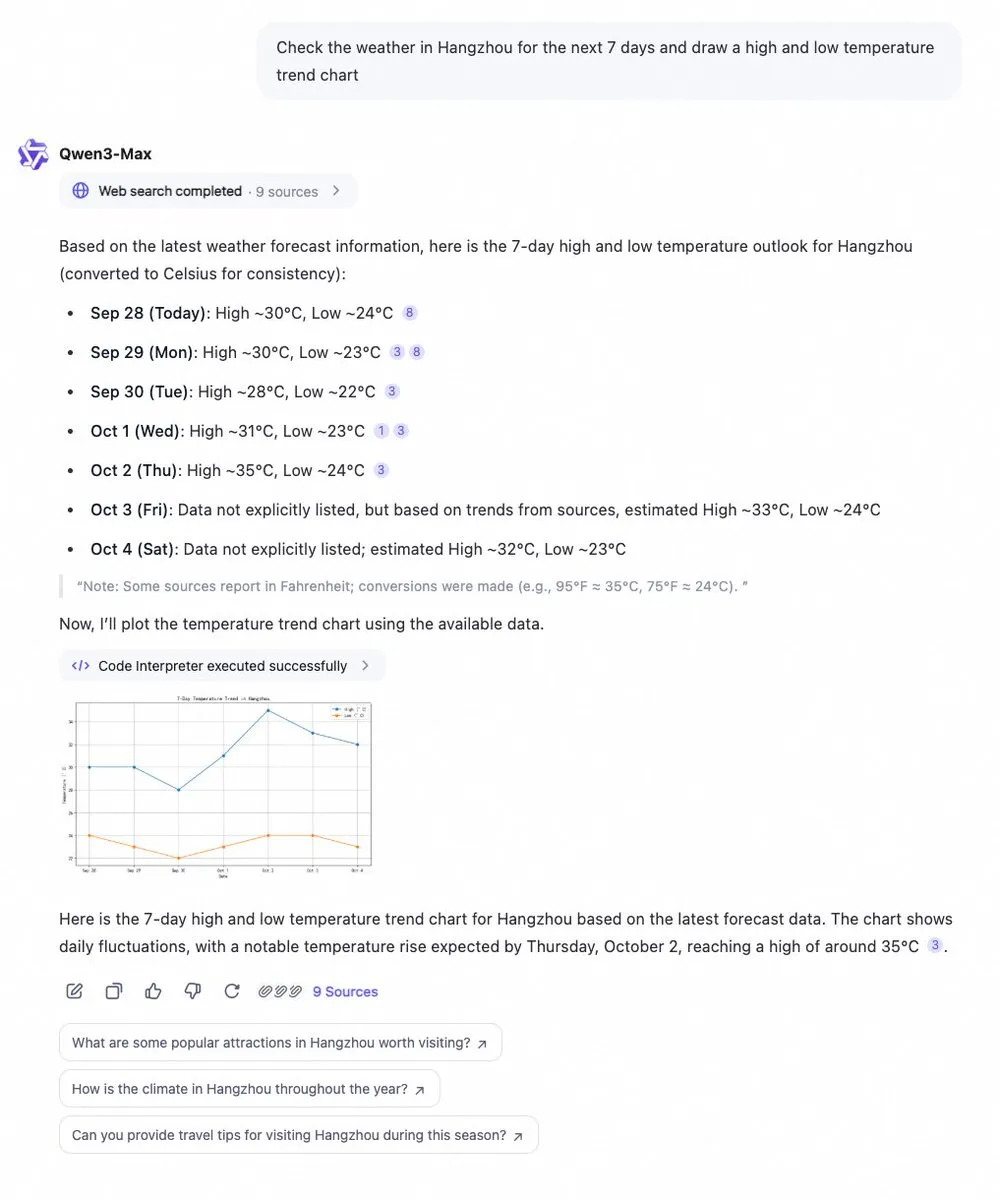
Task: Click the globe icon on Web search status
Action: [80, 190]
